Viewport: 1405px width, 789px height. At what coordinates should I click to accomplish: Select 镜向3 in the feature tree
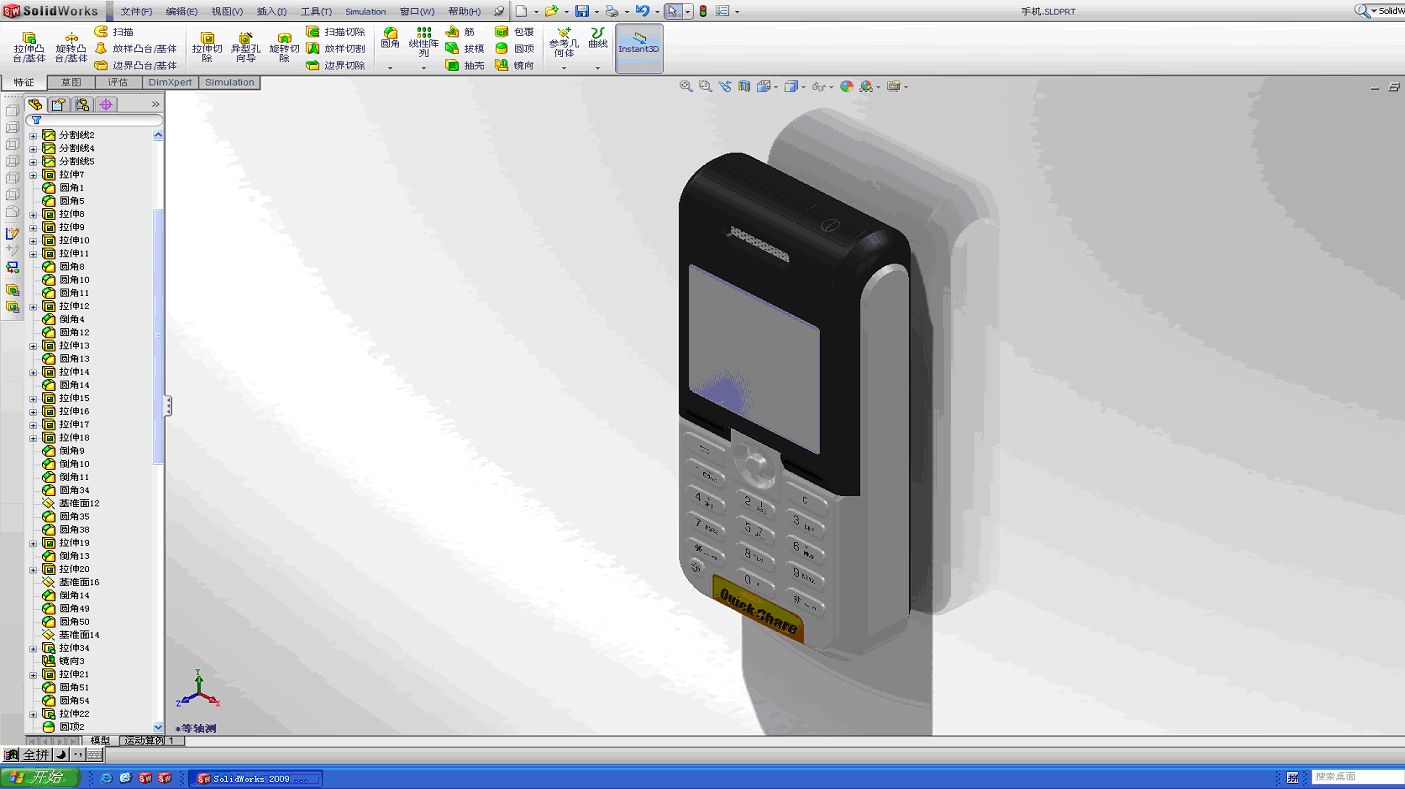[64, 662]
